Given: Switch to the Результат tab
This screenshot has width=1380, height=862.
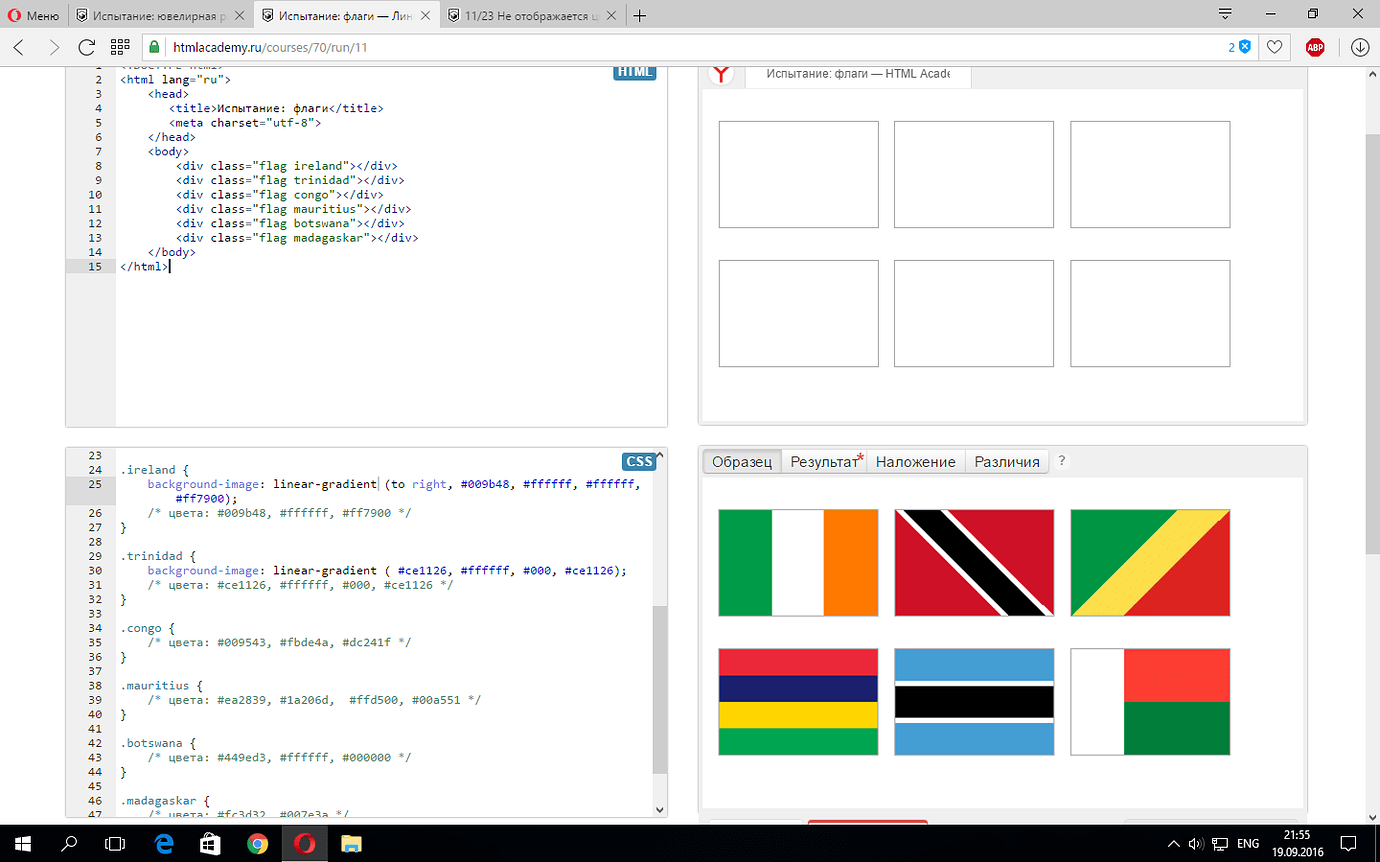Looking at the screenshot, I should (824, 461).
